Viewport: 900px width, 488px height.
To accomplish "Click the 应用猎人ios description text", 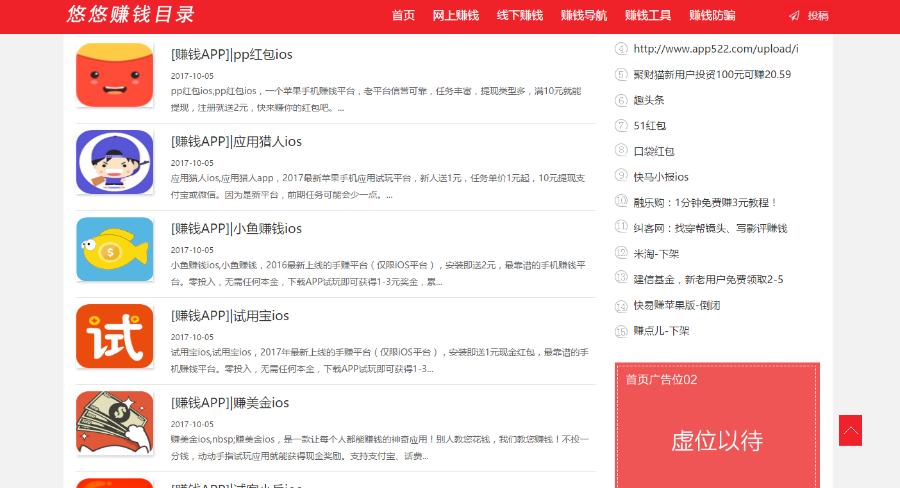I will pyautogui.click(x=378, y=187).
